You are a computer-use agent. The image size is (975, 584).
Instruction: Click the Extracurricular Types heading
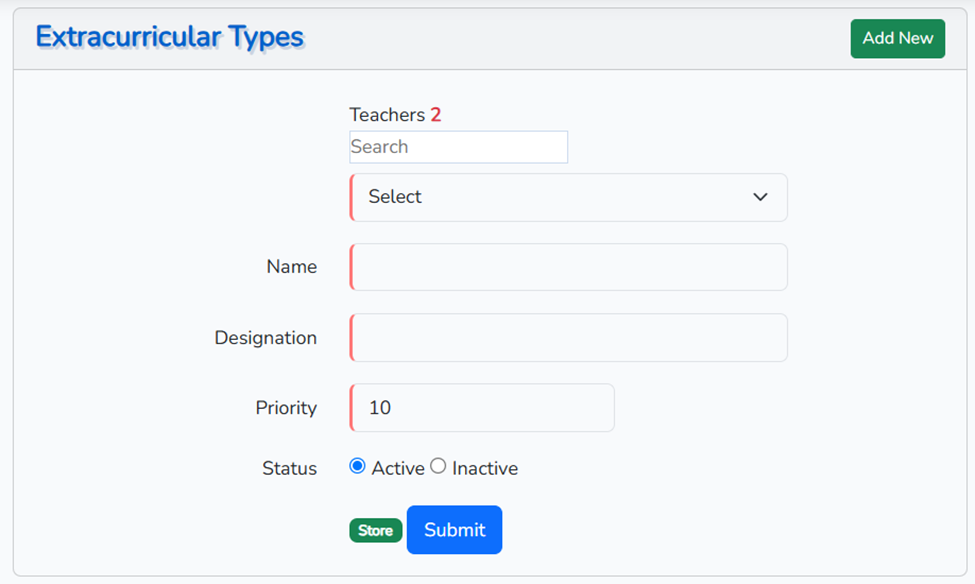[170, 37]
